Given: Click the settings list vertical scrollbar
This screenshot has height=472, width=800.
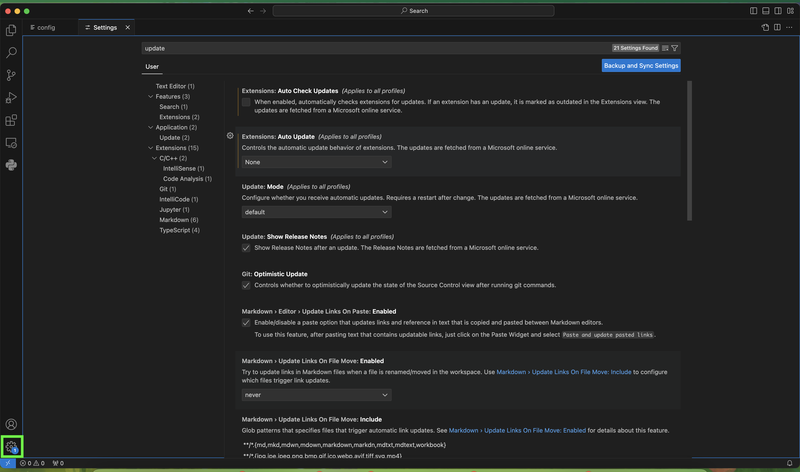Looking at the screenshot, I should 689,151.
